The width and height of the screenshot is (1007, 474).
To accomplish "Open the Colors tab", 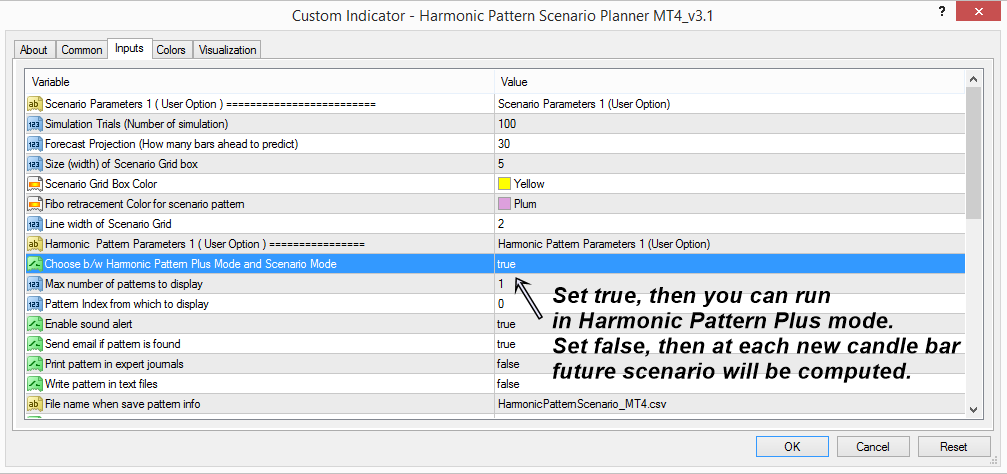I will point(171,50).
